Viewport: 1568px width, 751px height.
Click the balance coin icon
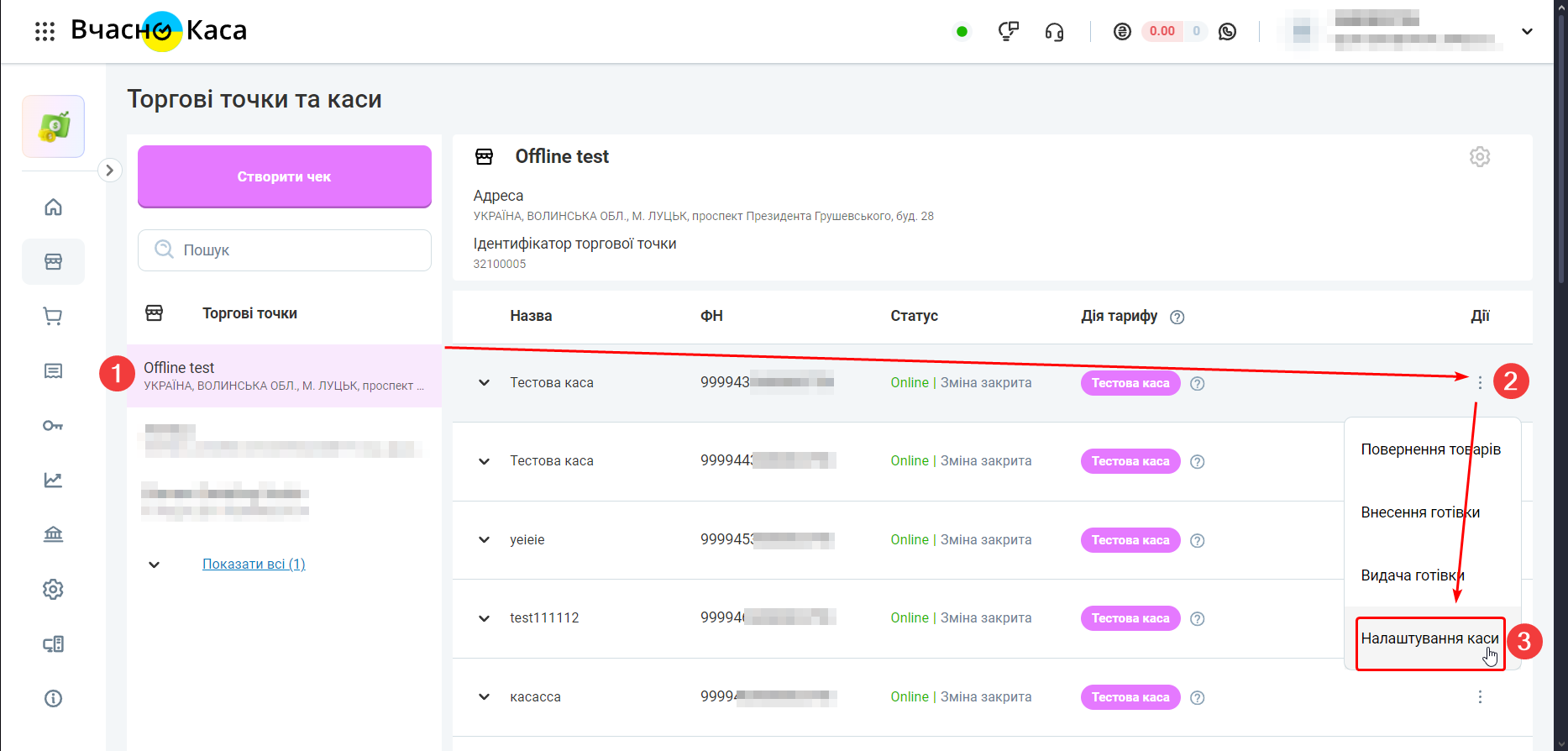(x=1122, y=32)
